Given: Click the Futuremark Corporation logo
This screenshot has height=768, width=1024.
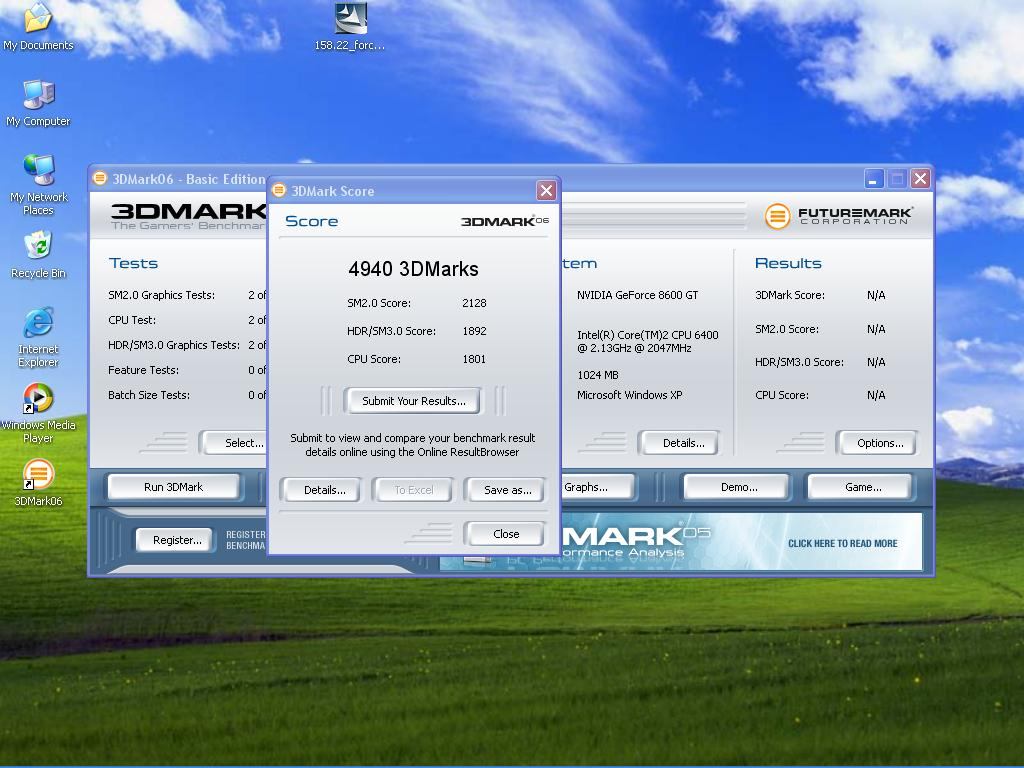Looking at the screenshot, I should (x=839, y=216).
